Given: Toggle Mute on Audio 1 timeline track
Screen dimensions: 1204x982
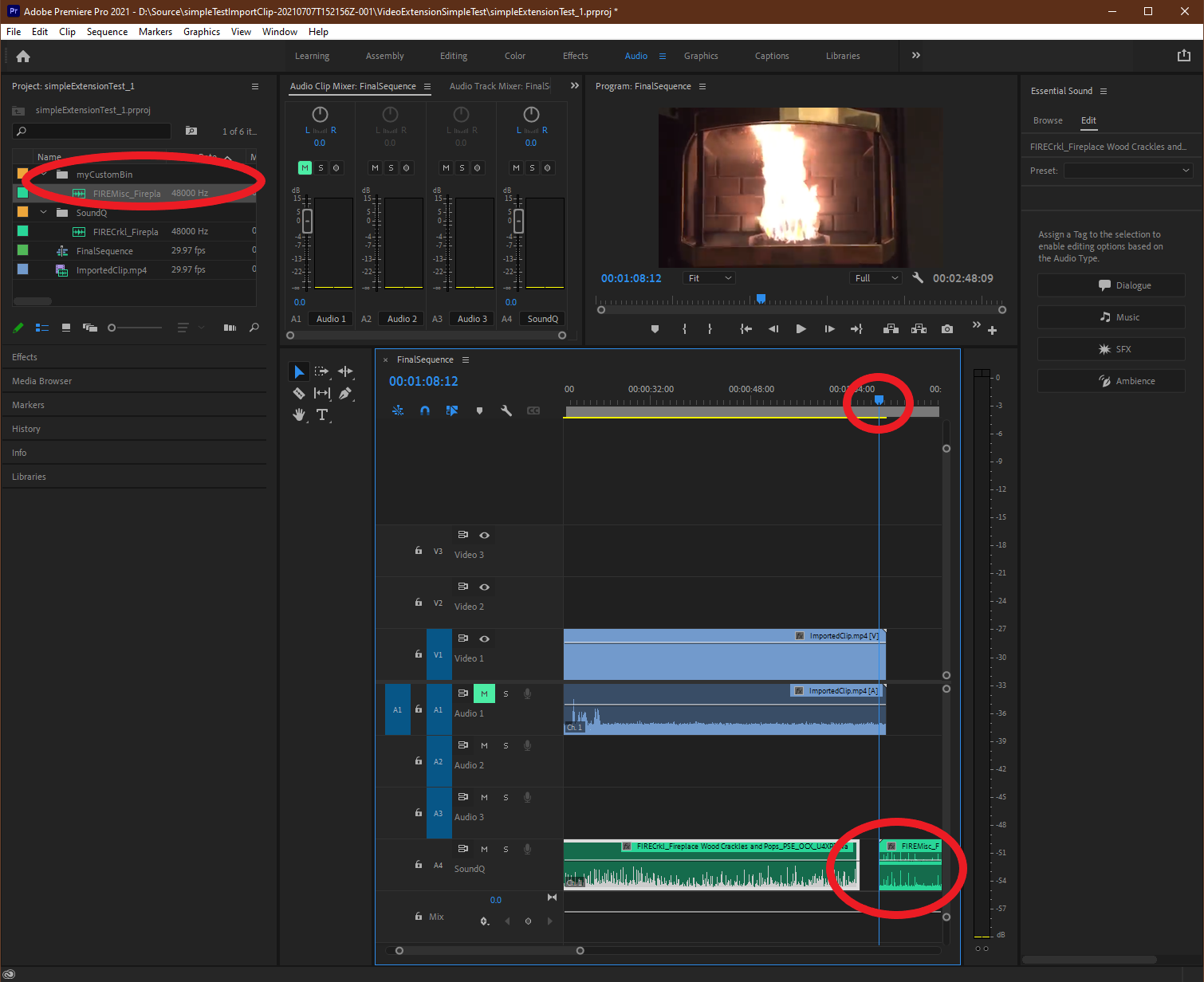Looking at the screenshot, I should pos(484,693).
